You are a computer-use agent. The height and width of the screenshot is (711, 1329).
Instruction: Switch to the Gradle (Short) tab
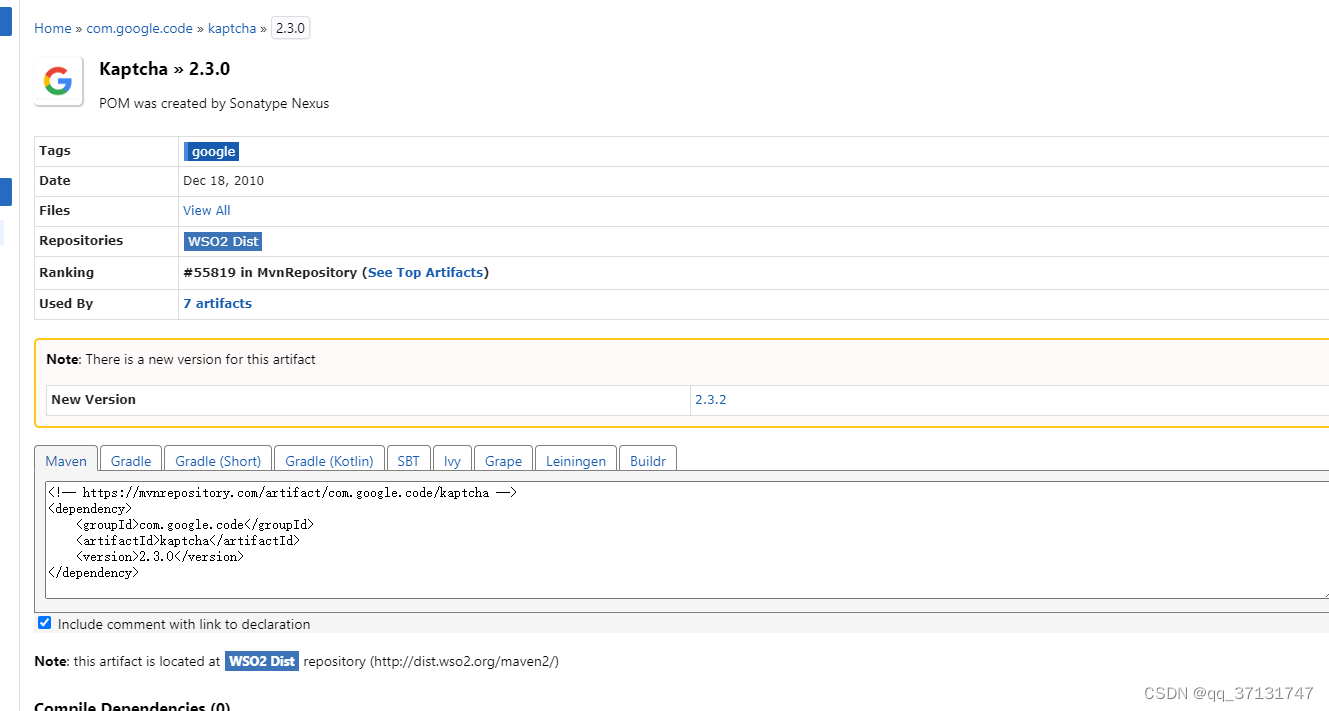(x=218, y=460)
